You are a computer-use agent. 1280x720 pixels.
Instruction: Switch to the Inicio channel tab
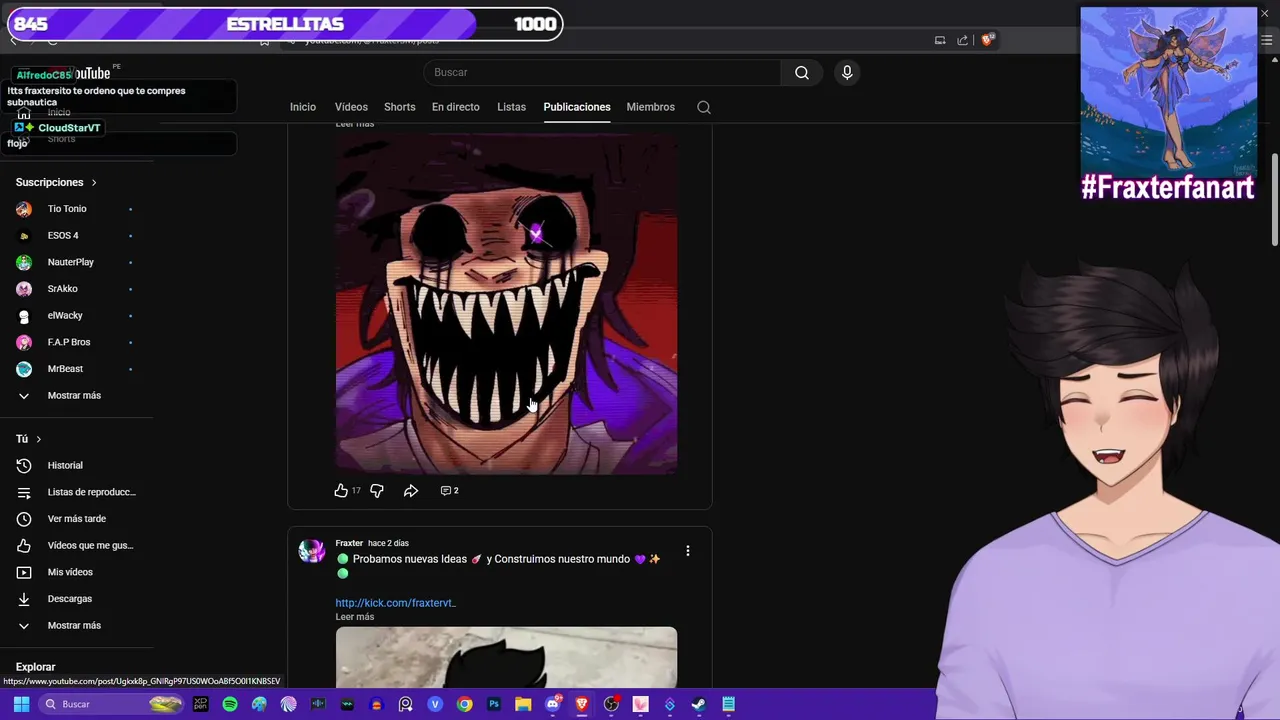click(303, 107)
